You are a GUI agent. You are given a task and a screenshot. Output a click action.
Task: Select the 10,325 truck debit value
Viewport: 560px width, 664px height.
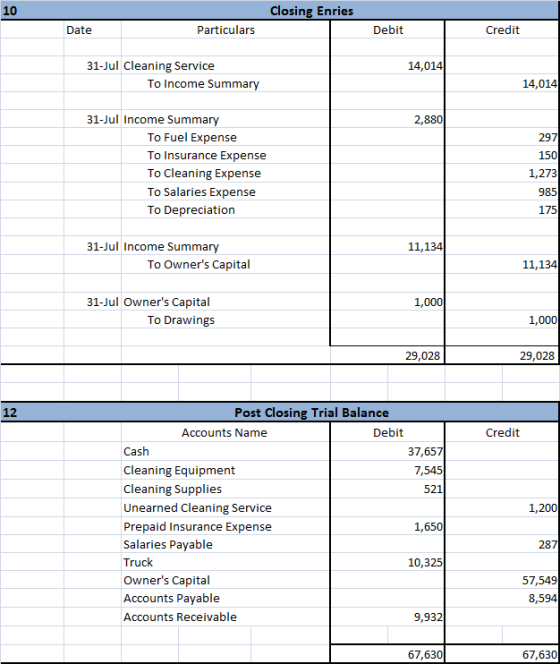(425, 562)
